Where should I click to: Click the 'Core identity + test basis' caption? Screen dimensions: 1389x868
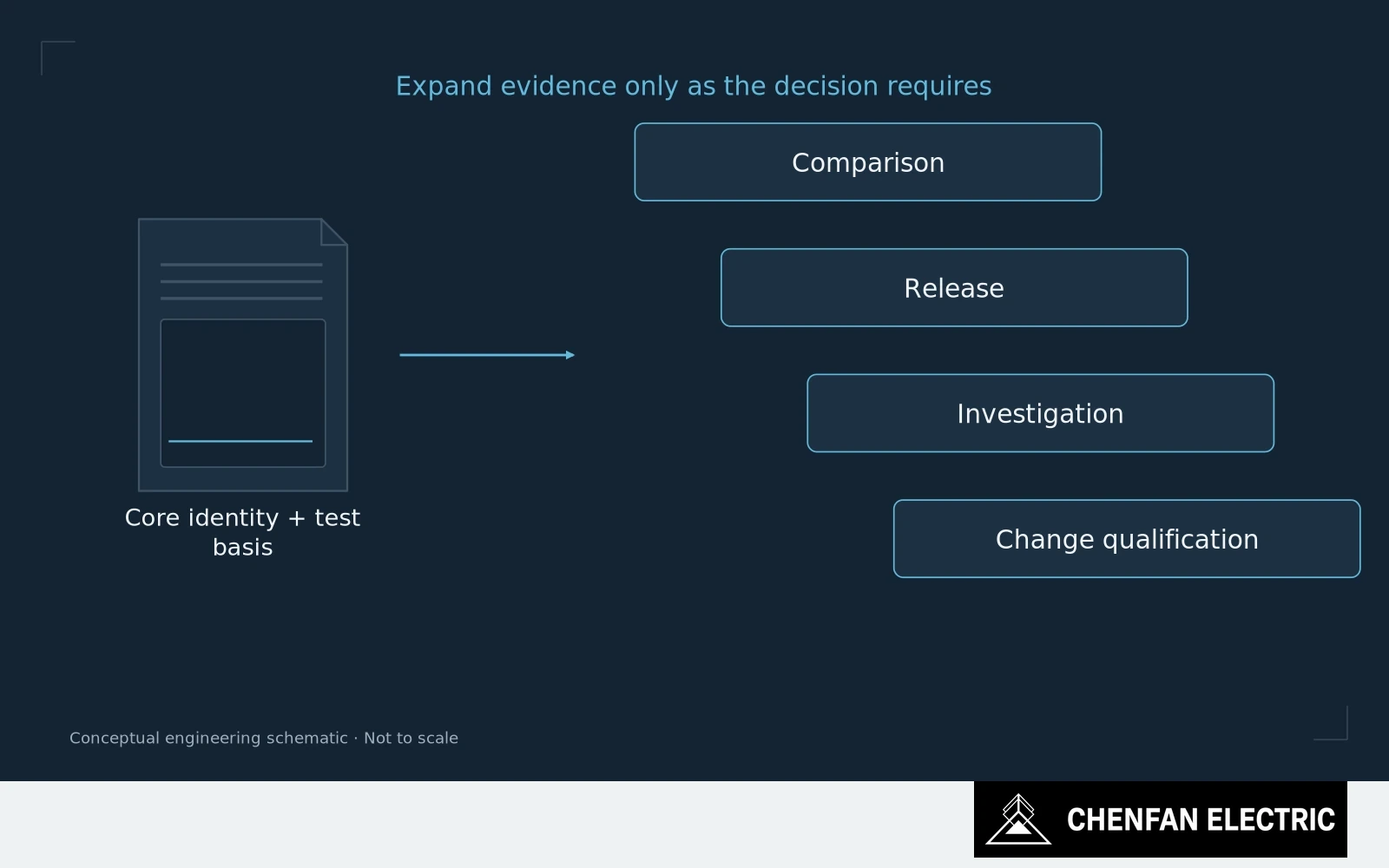pos(242,532)
